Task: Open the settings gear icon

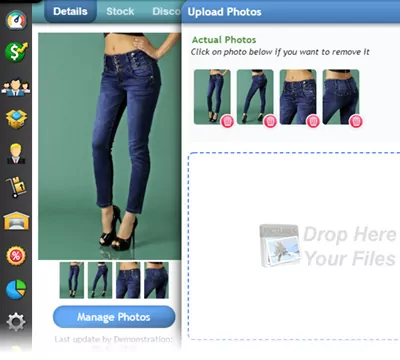Action: click(x=16, y=322)
